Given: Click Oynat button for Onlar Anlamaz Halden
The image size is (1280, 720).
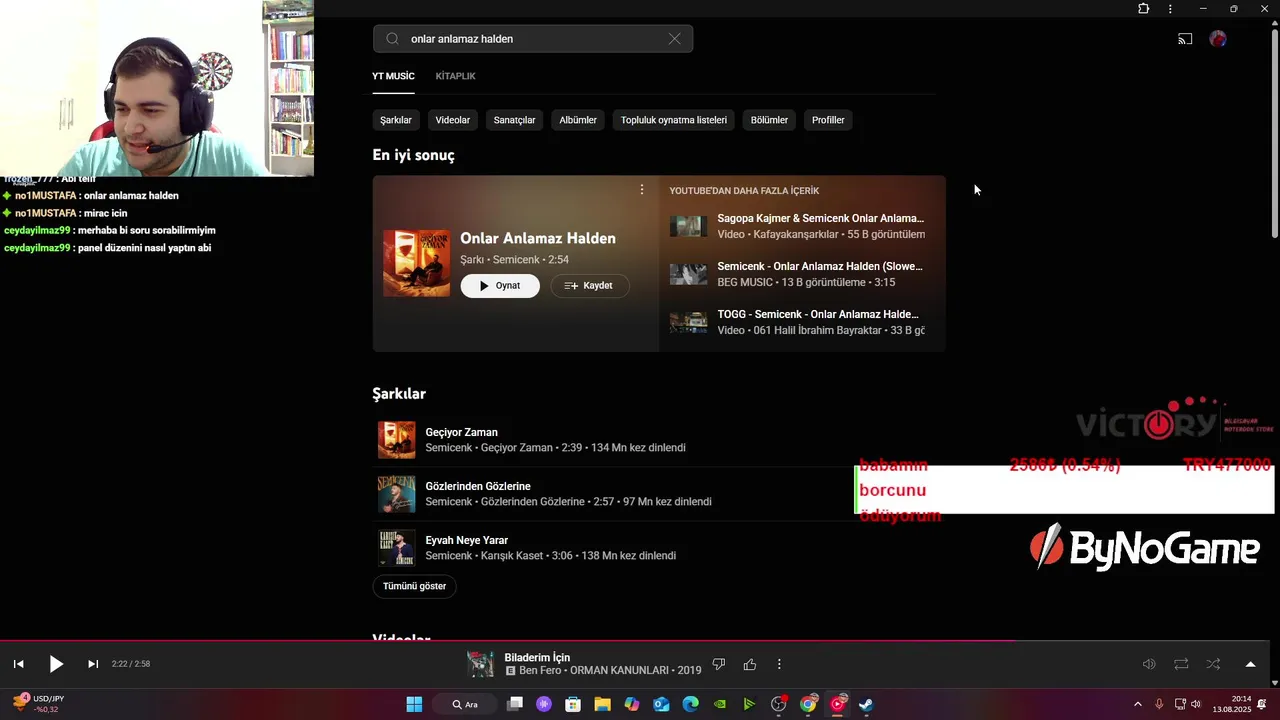Looking at the screenshot, I should point(500,286).
